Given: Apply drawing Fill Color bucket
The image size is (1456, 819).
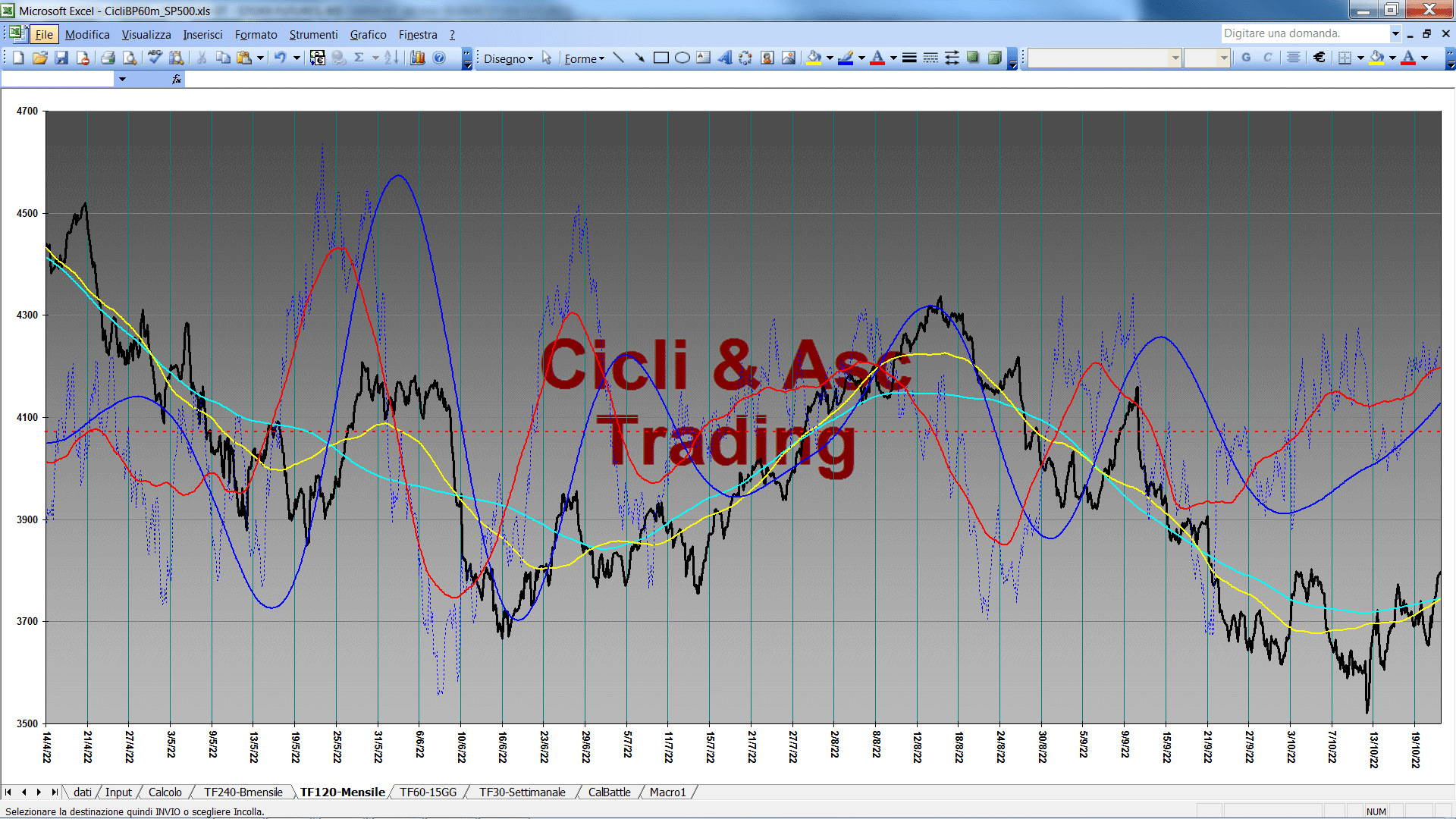Looking at the screenshot, I should [814, 58].
